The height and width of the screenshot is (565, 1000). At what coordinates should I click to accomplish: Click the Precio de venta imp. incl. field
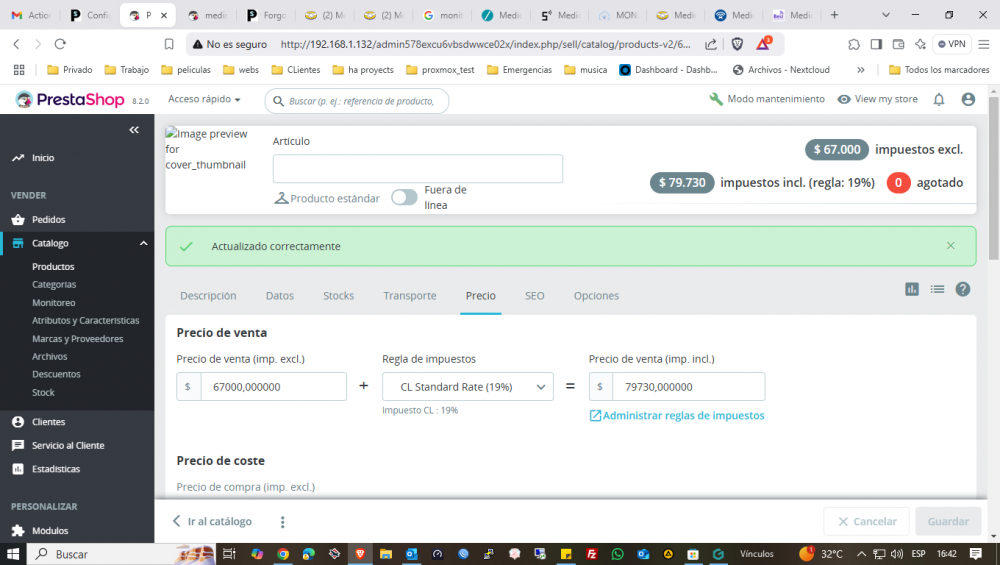(688, 386)
